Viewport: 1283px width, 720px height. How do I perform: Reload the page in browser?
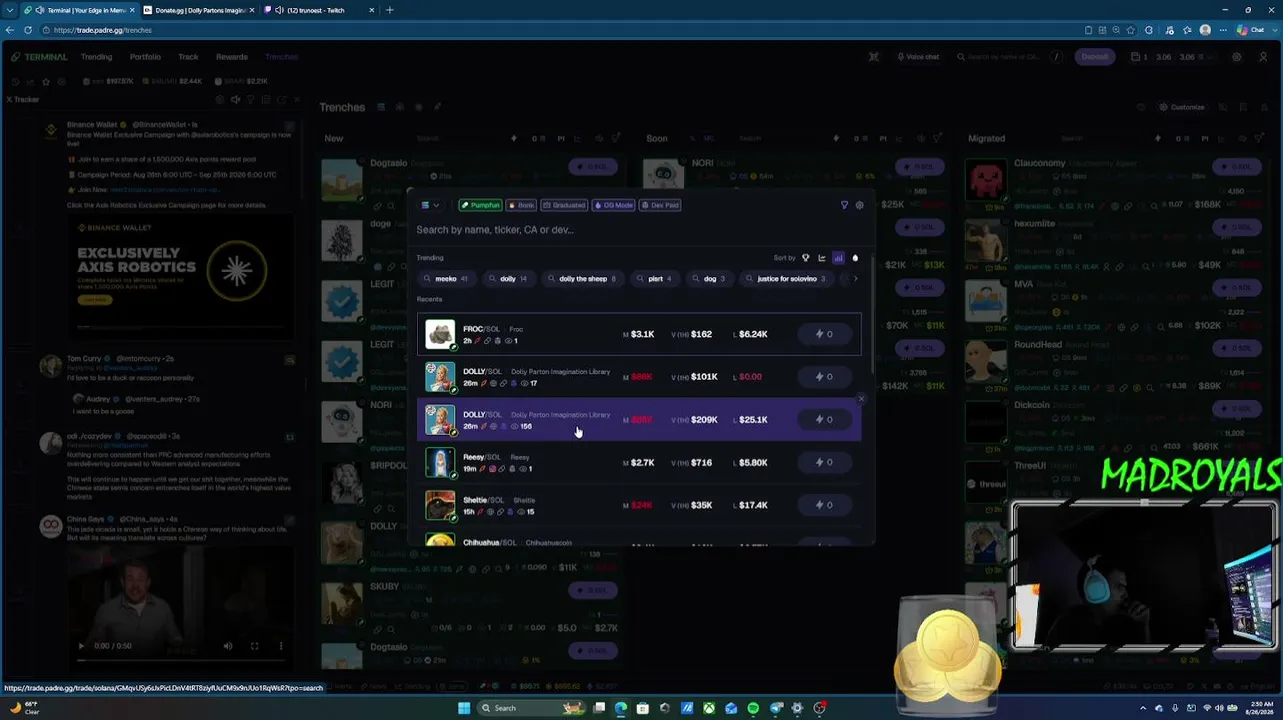click(x=28, y=30)
